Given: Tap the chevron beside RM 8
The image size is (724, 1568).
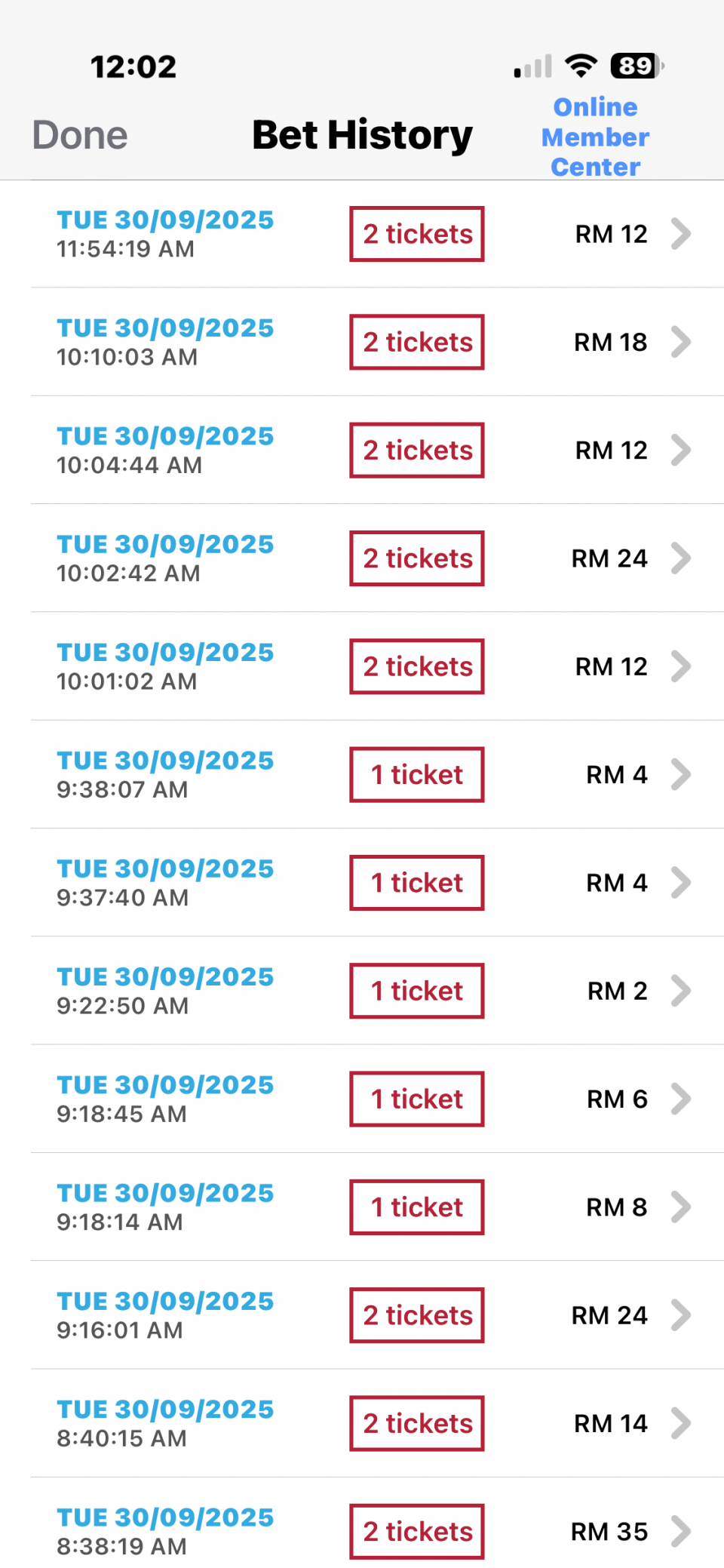Looking at the screenshot, I should click(680, 1207).
